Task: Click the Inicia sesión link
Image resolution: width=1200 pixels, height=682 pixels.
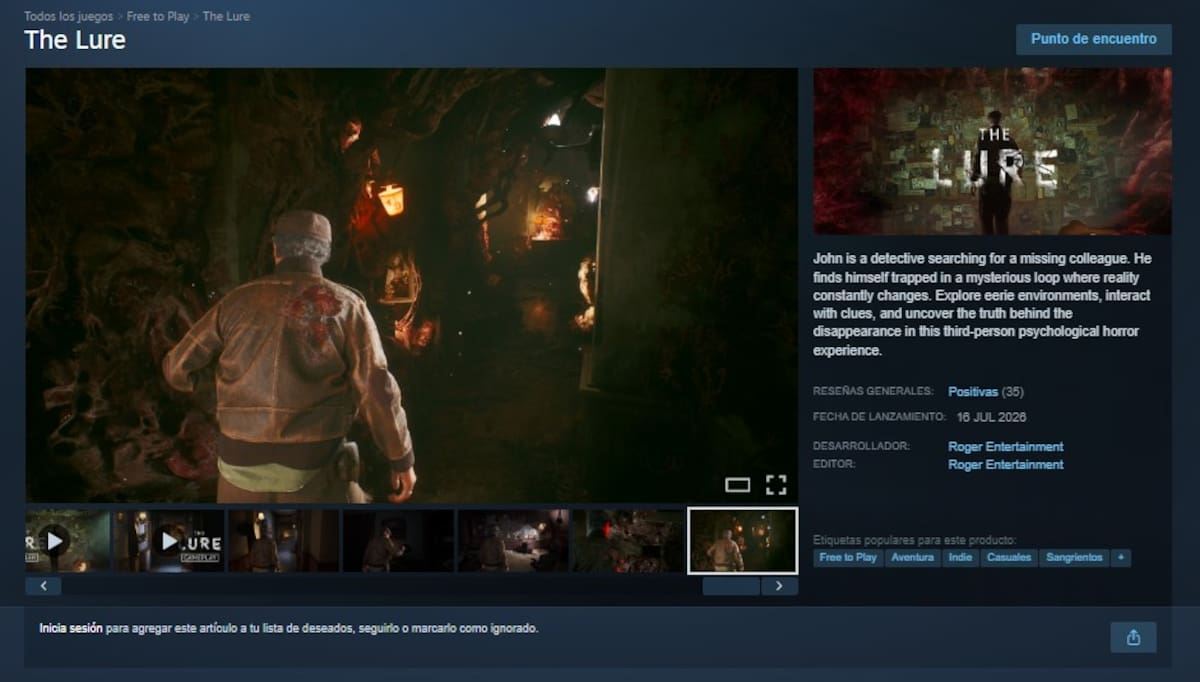Action: [70, 629]
